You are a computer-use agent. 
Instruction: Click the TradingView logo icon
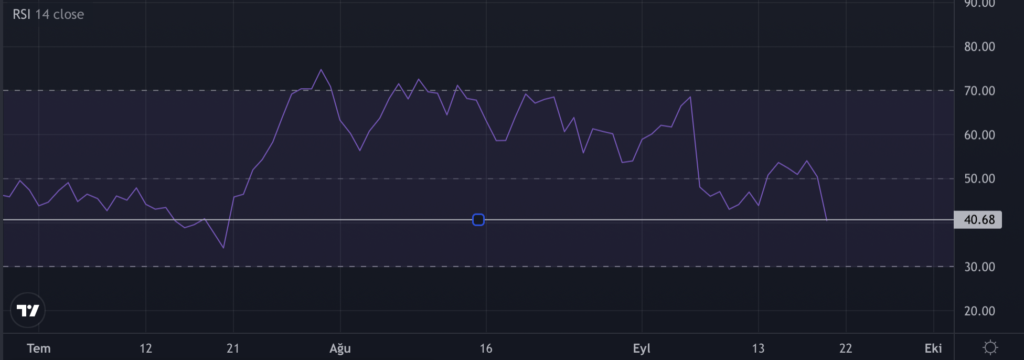click(x=28, y=311)
